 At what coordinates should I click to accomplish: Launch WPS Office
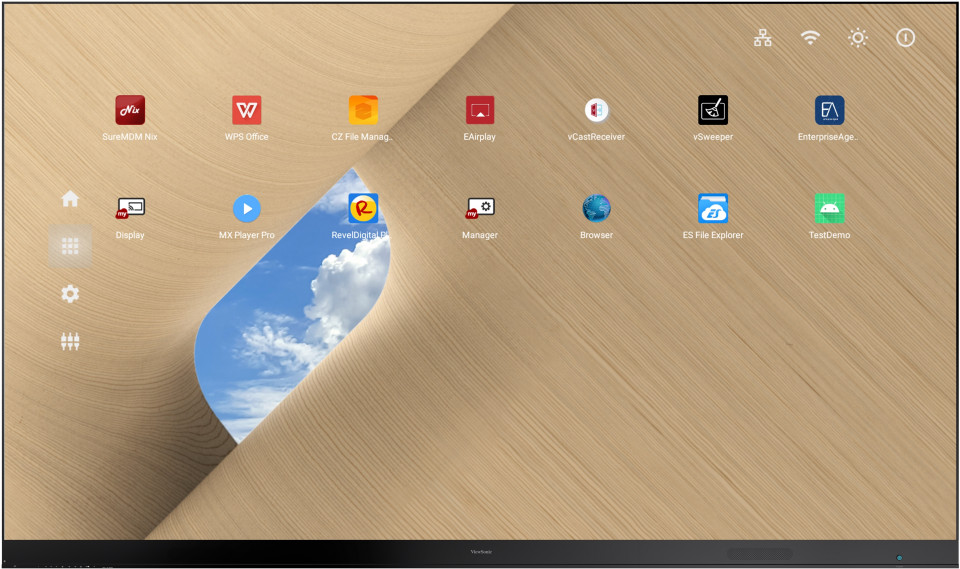(x=246, y=111)
